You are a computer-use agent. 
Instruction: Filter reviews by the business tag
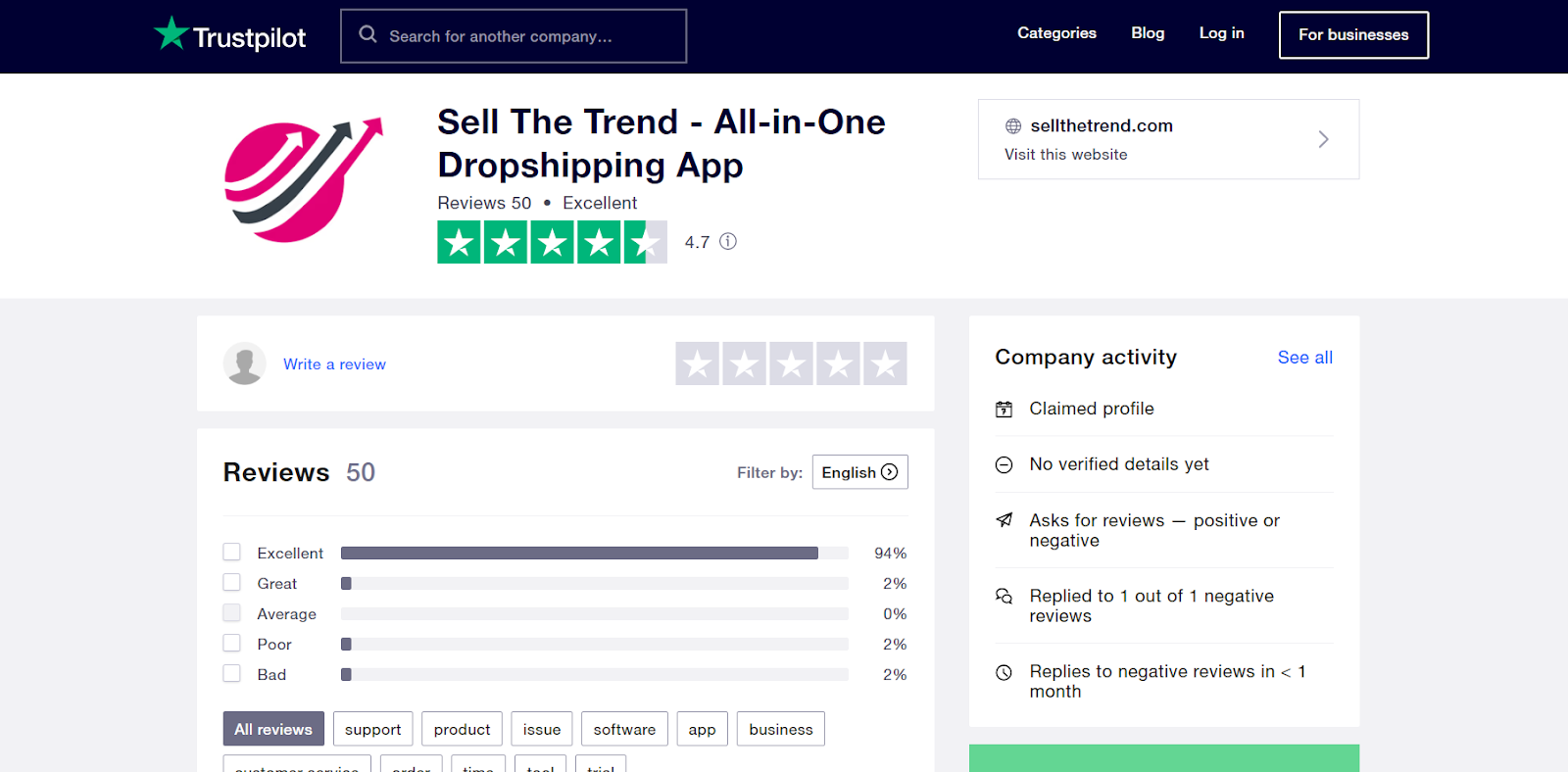pyautogui.click(x=781, y=729)
